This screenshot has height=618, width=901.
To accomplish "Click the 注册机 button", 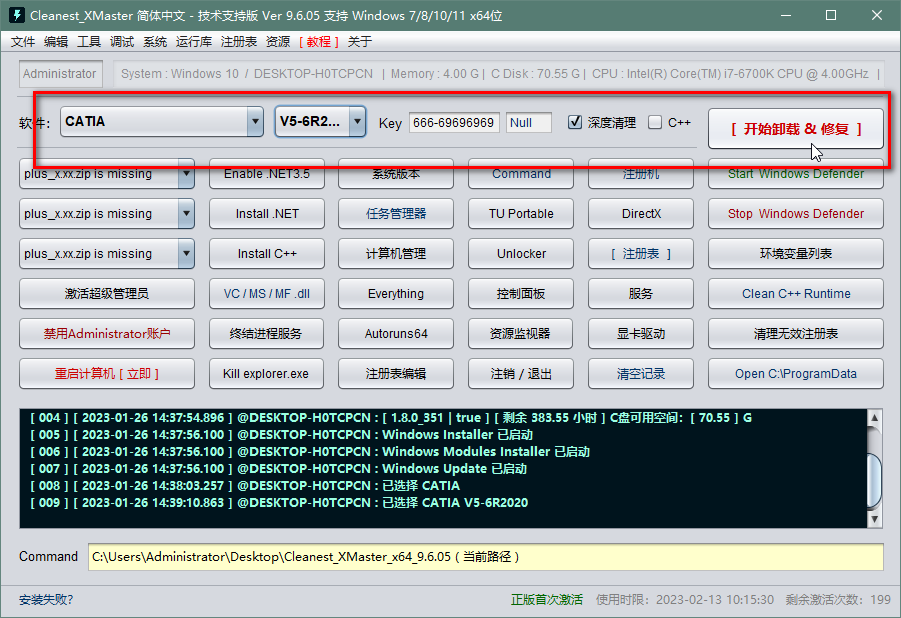I will tap(641, 174).
